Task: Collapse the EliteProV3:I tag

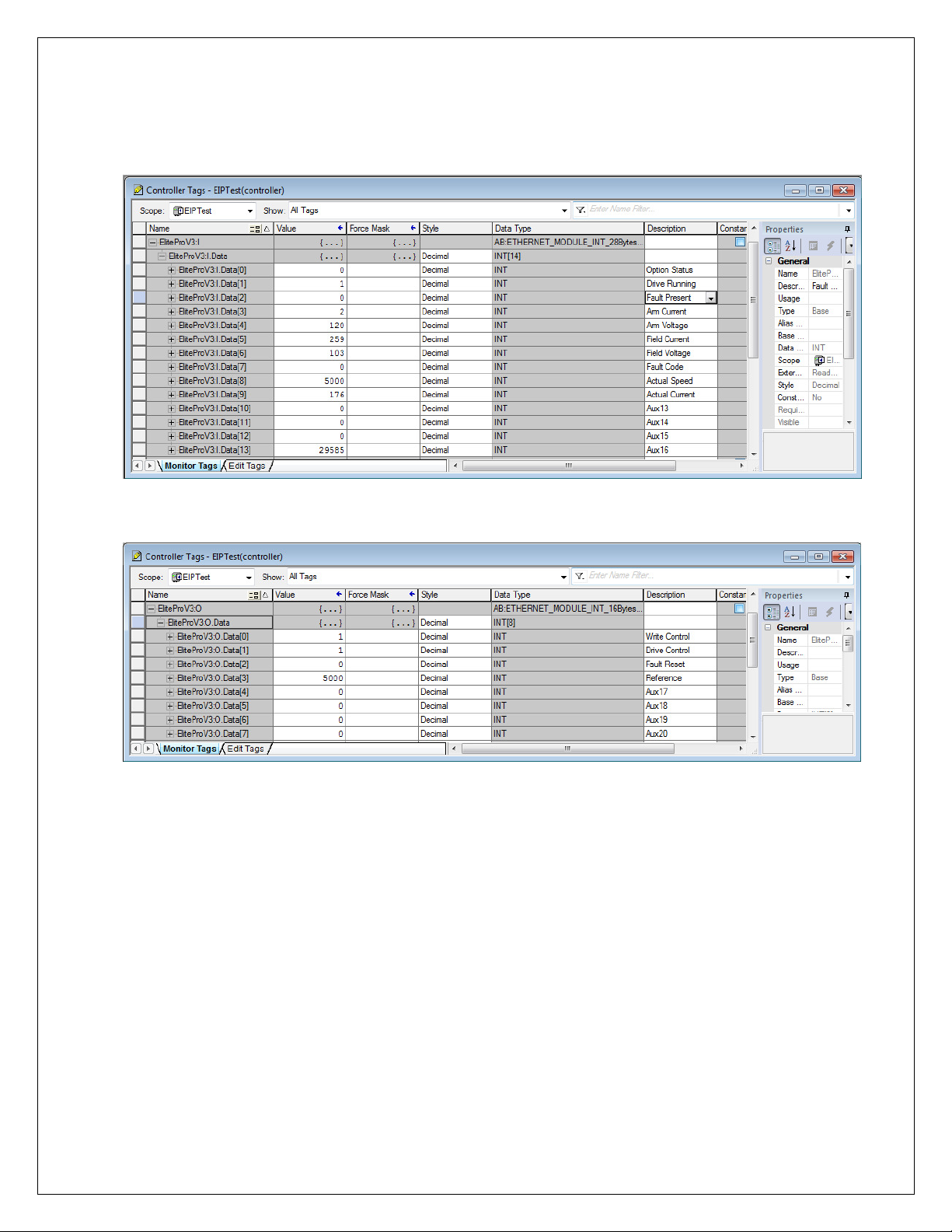Action: (152, 243)
